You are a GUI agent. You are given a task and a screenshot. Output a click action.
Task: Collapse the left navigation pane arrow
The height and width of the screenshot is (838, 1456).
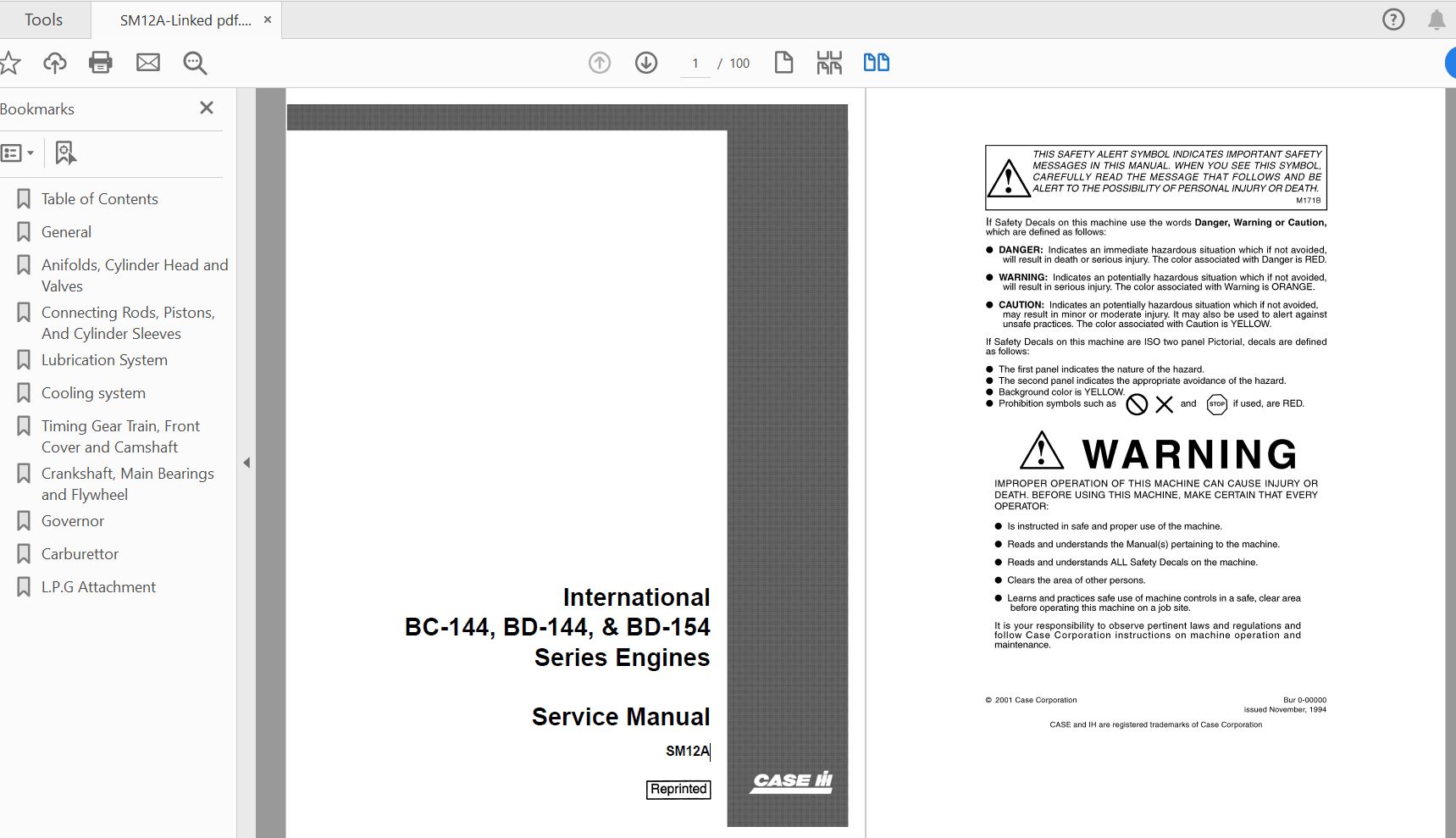pyautogui.click(x=246, y=463)
